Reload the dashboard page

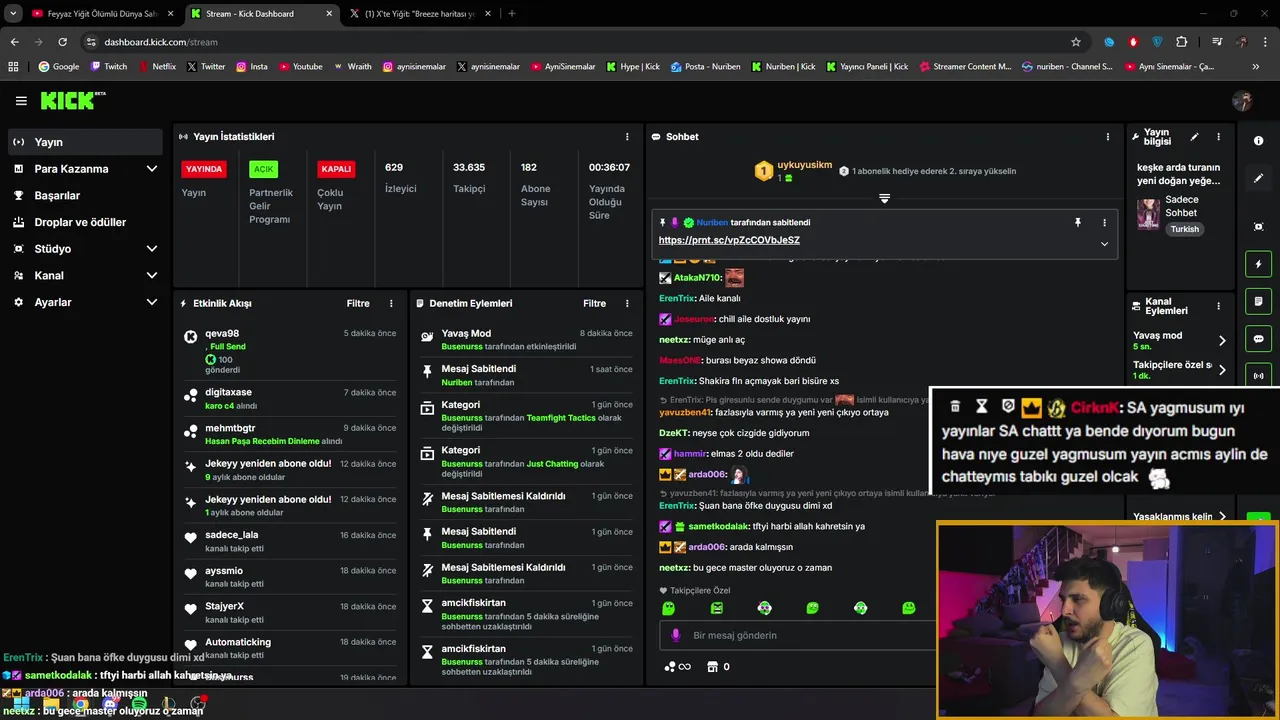point(62,42)
